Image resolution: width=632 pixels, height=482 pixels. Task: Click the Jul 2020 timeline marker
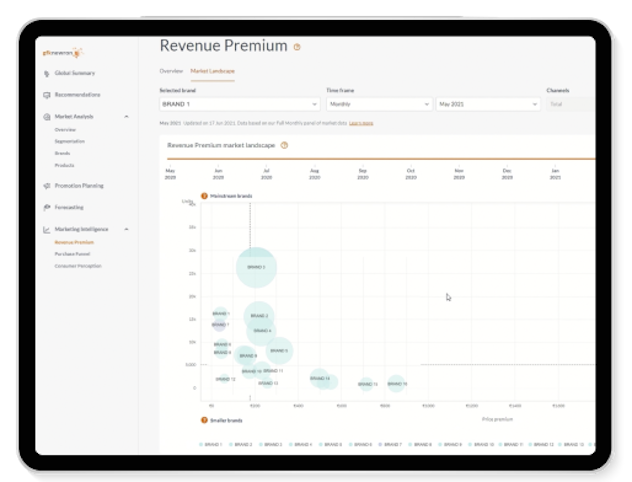tap(266, 174)
